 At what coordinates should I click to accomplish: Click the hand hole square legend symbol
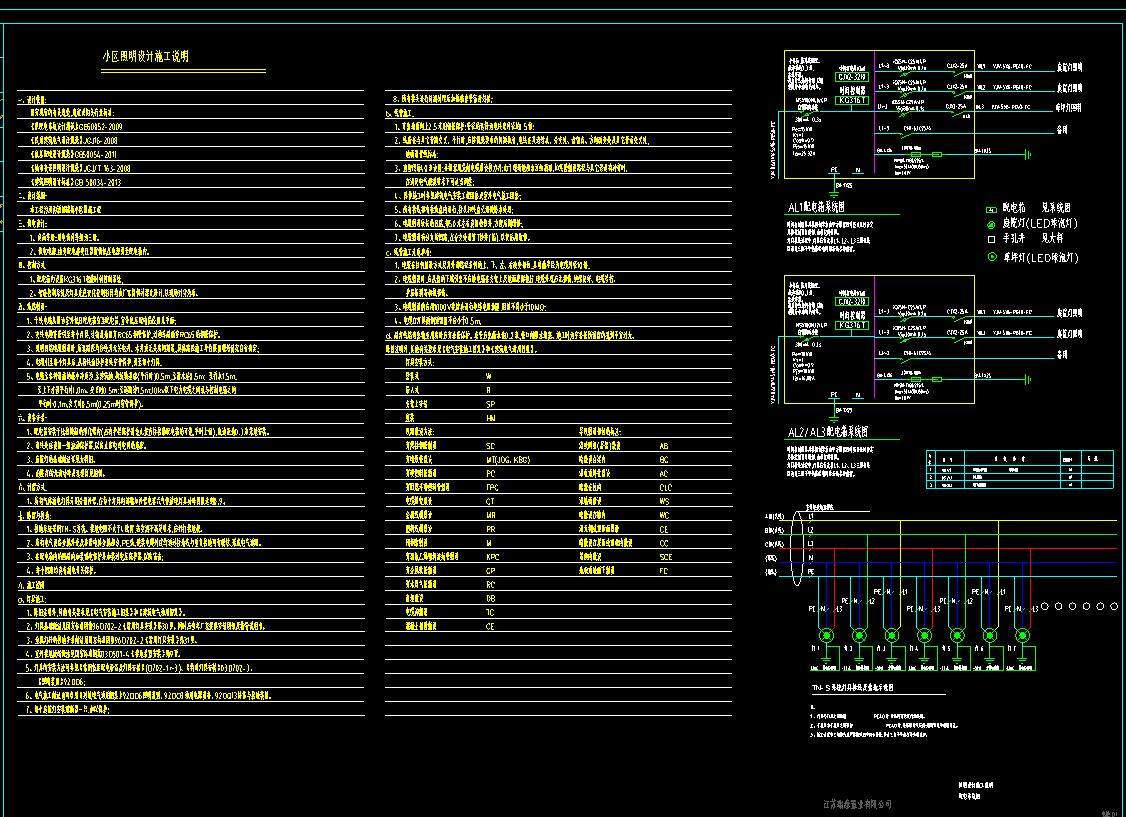click(991, 240)
